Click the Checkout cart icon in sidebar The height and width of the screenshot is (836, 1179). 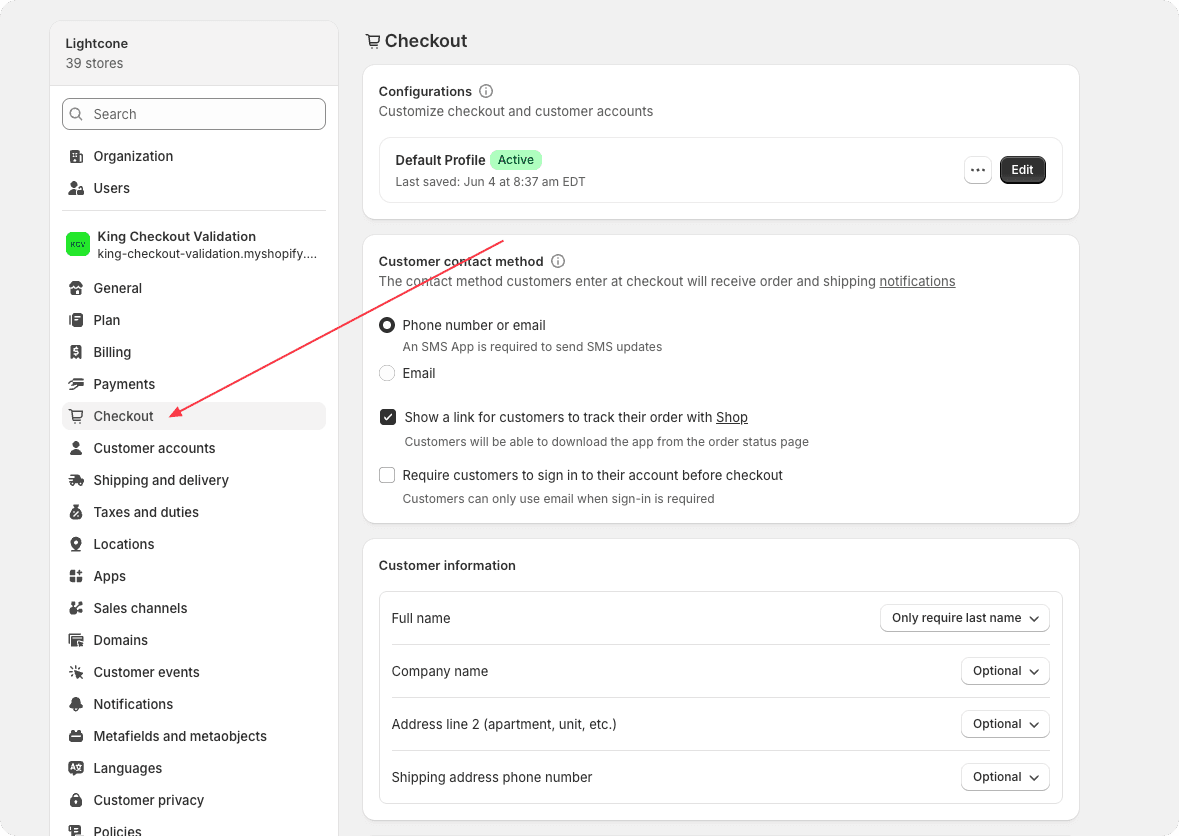tap(76, 416)
